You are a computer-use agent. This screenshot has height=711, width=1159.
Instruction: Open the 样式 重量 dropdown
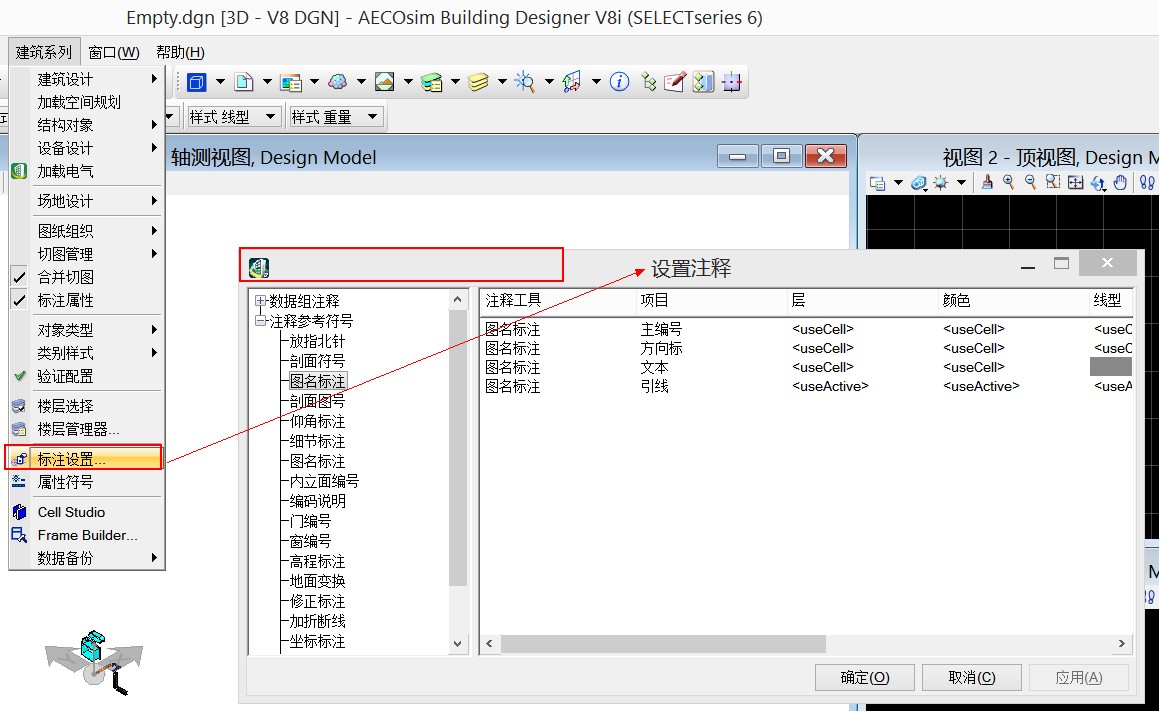tap(373, 116)
